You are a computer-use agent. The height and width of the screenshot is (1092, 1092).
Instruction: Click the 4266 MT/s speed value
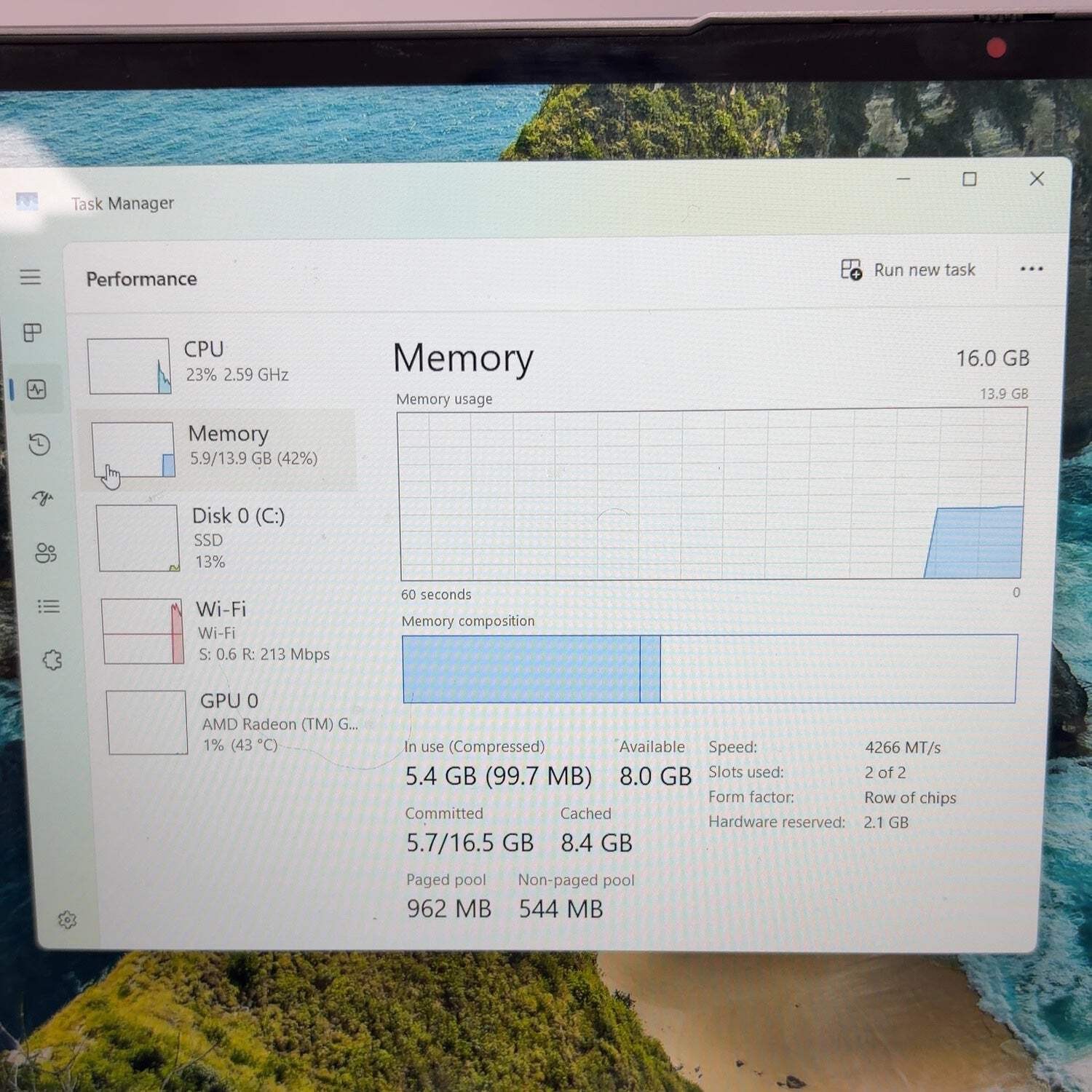pyautogui.click(x=903, y=748)
